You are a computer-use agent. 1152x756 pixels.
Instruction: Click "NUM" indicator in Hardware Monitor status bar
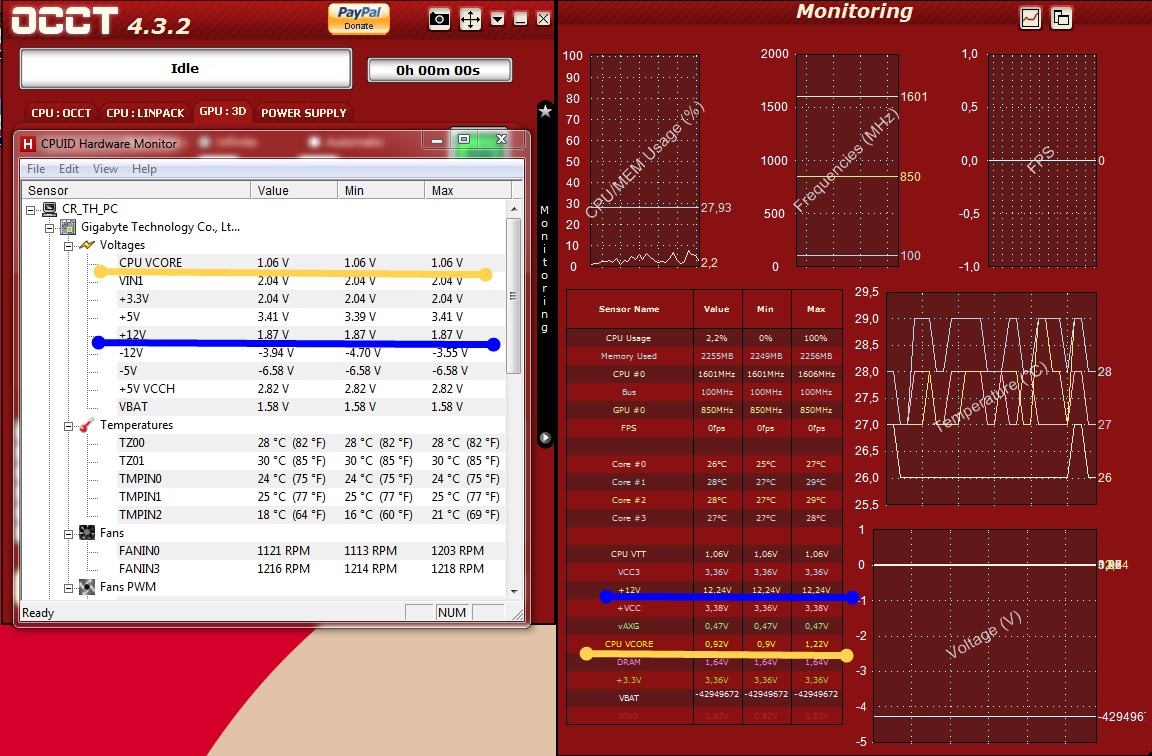coord(452,613)
